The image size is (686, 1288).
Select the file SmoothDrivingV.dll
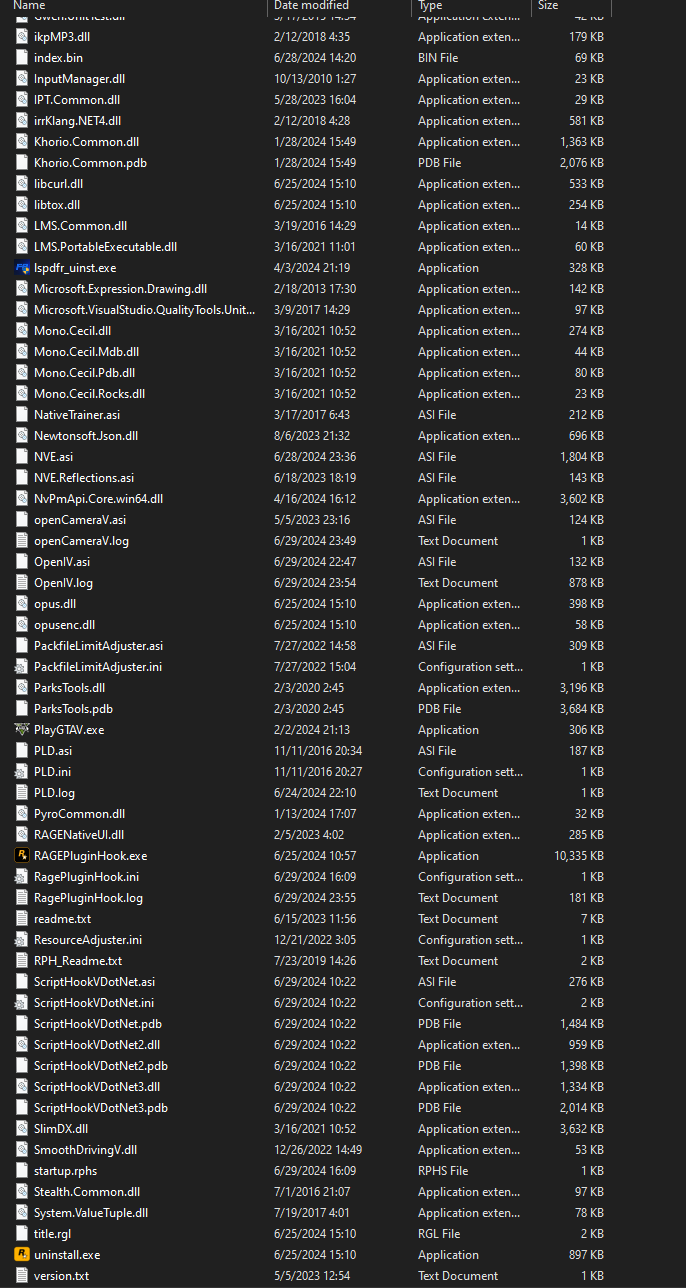86,1150
